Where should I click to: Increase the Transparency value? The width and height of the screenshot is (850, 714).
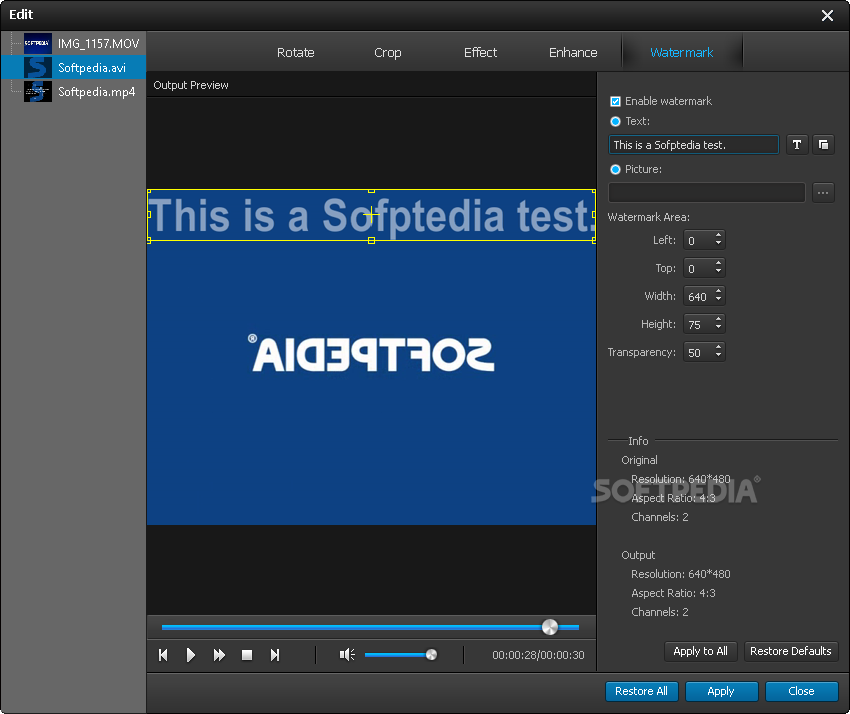(718, 348)
